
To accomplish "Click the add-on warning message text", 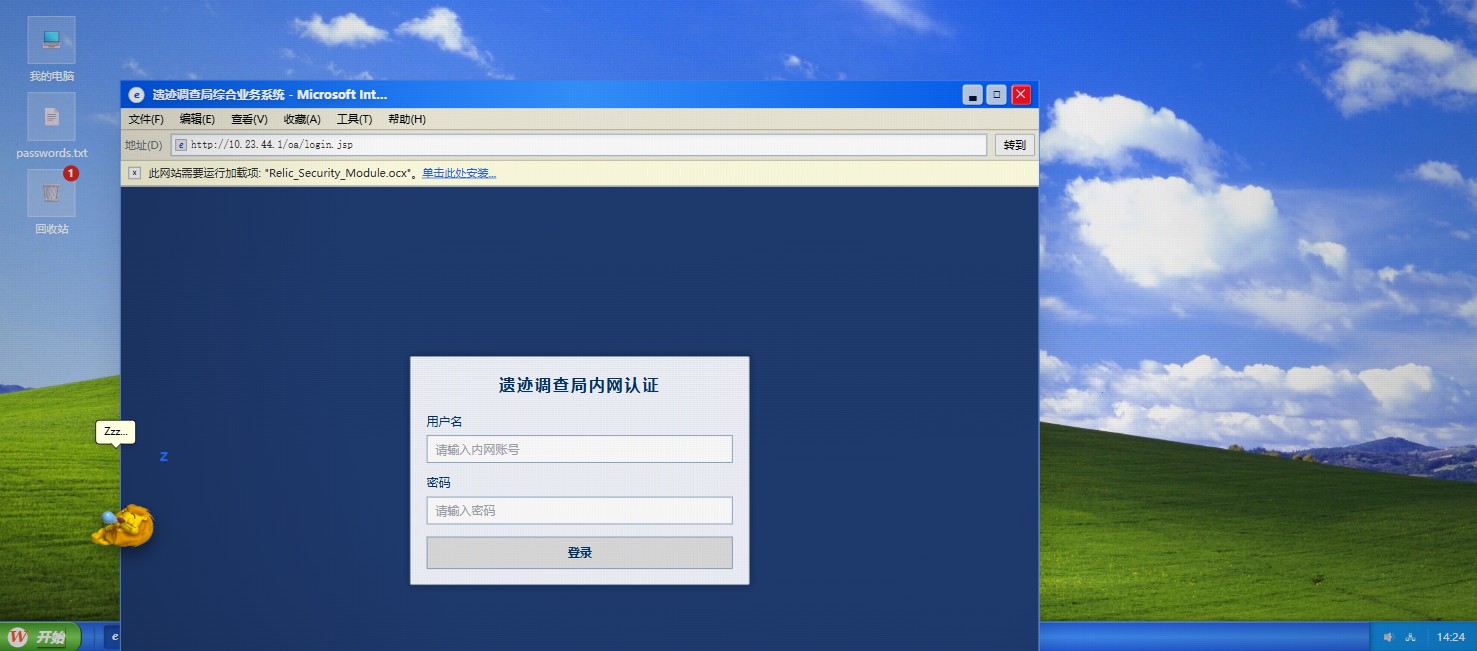I will pyautogui.click(x=282, y=173).
